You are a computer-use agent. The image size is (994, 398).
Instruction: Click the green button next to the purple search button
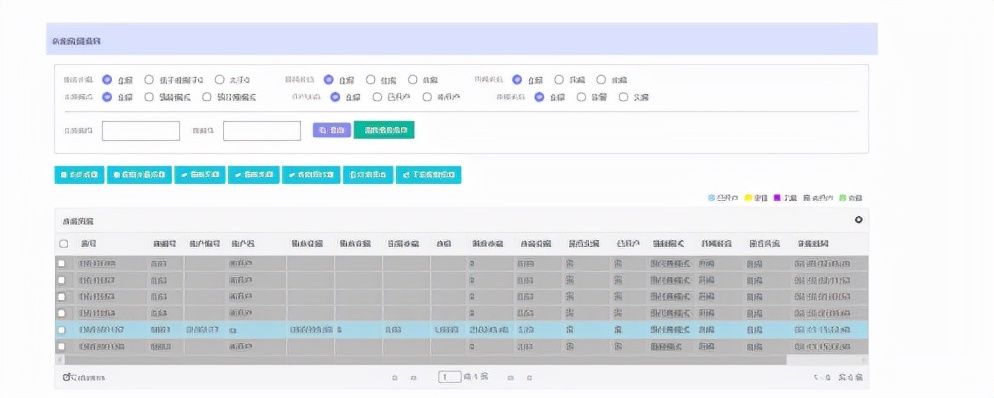384,130
